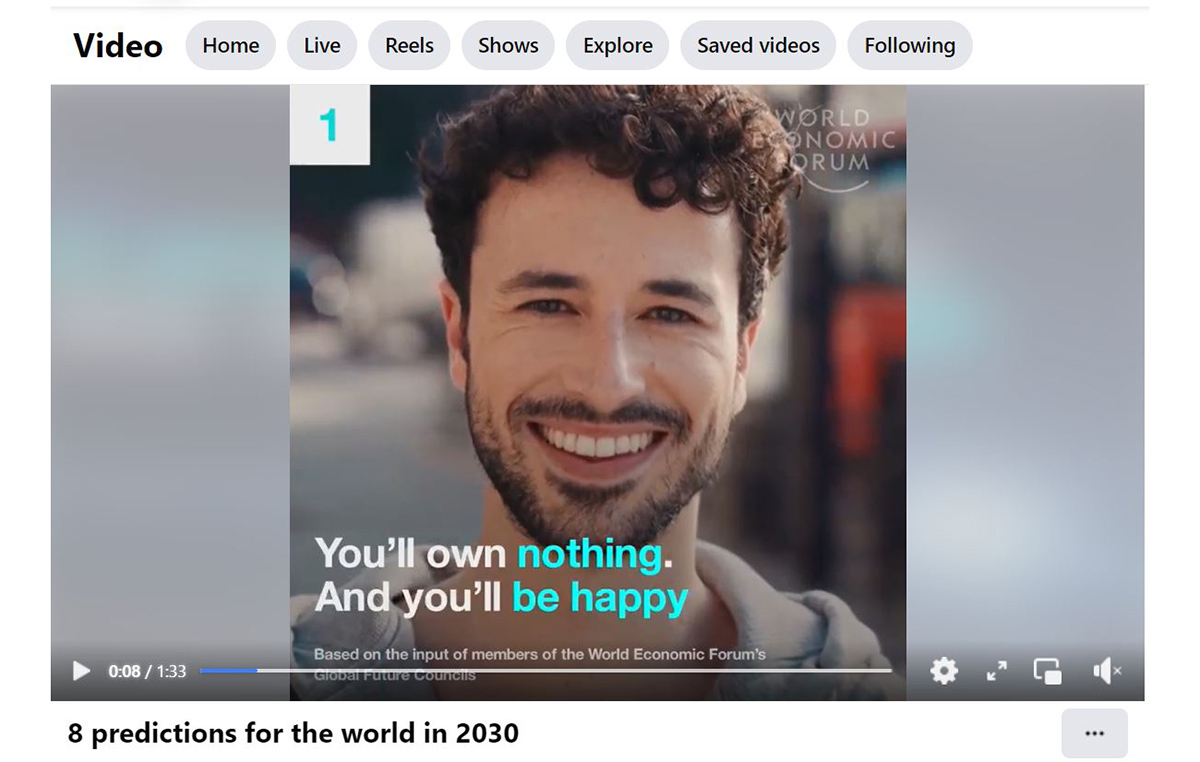Select the Explore tab
Image resolution: width=1200 pixels, height=762 pixels.
(618, 45)
